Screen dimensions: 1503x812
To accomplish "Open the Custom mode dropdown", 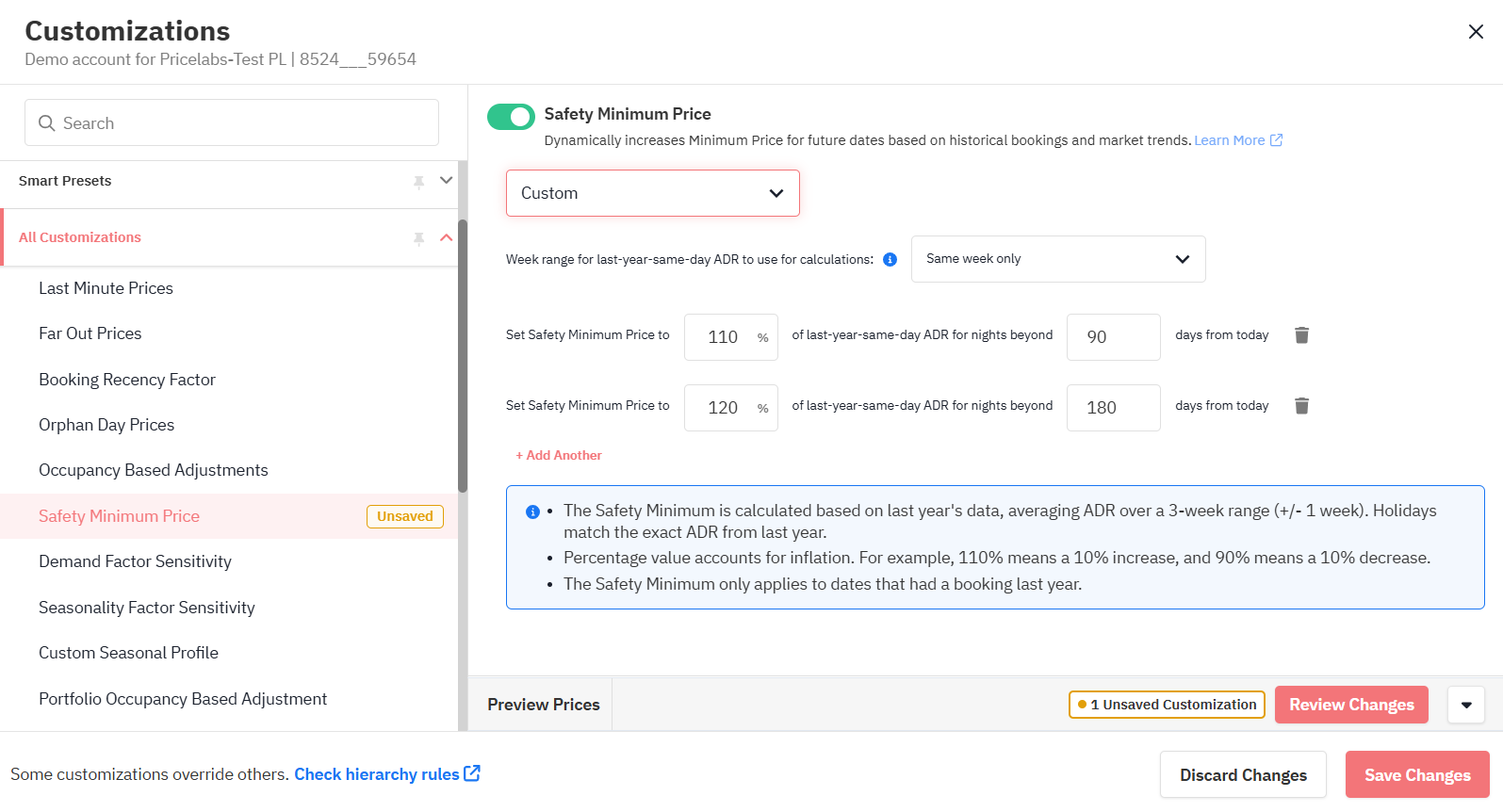I will pos(652,193).
